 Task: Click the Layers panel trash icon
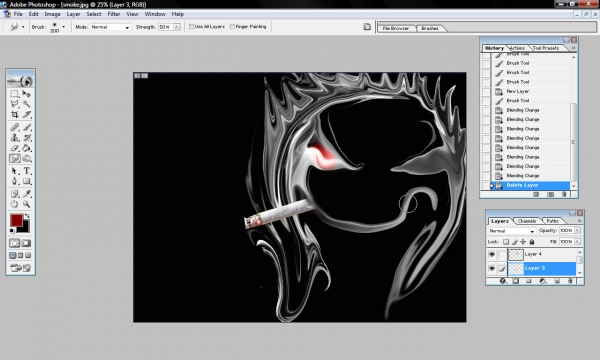pyautogui.click(x=570, y=281)
